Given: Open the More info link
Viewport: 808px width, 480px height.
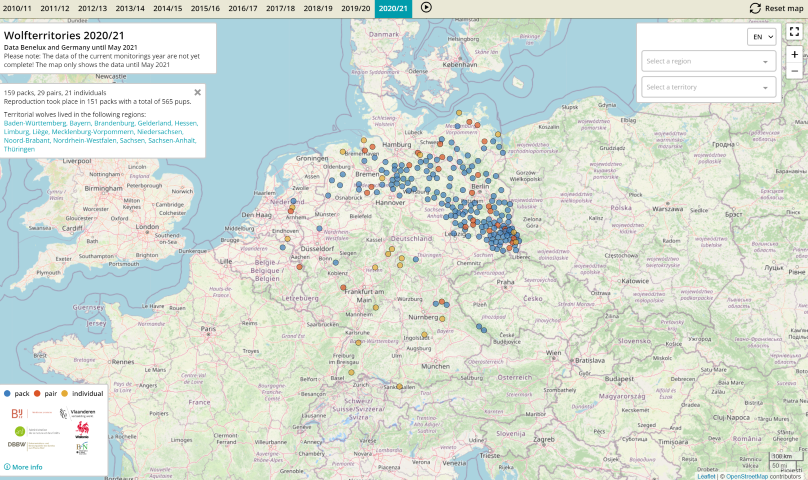Looking at the screenshot, I should [23, 467].
